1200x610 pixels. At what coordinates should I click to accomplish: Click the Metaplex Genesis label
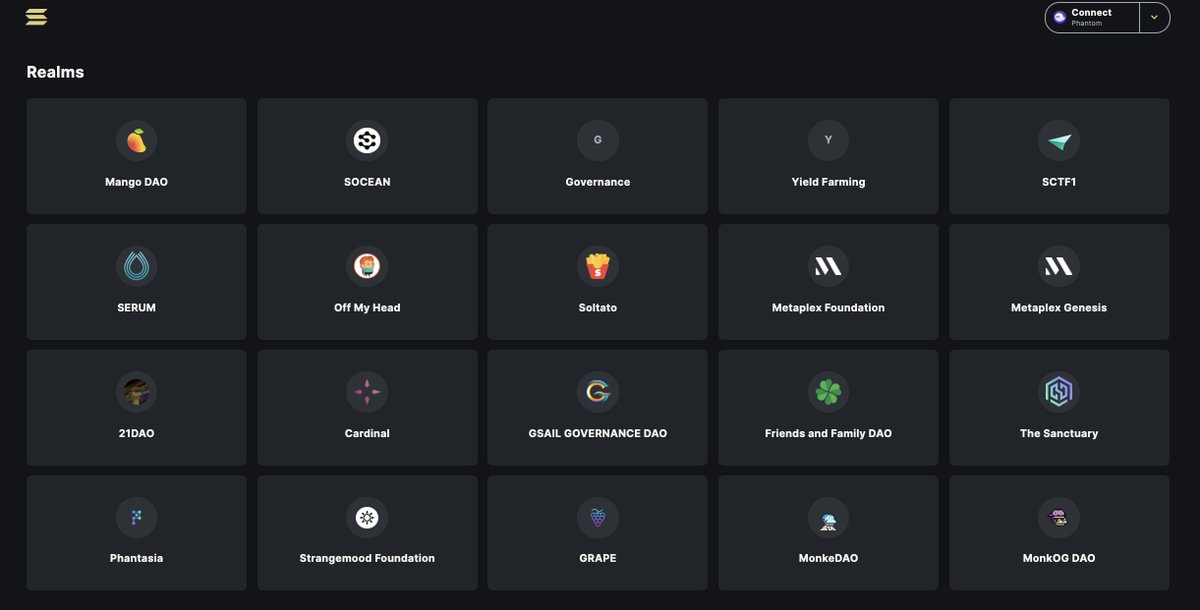(x=1059, y=308)
